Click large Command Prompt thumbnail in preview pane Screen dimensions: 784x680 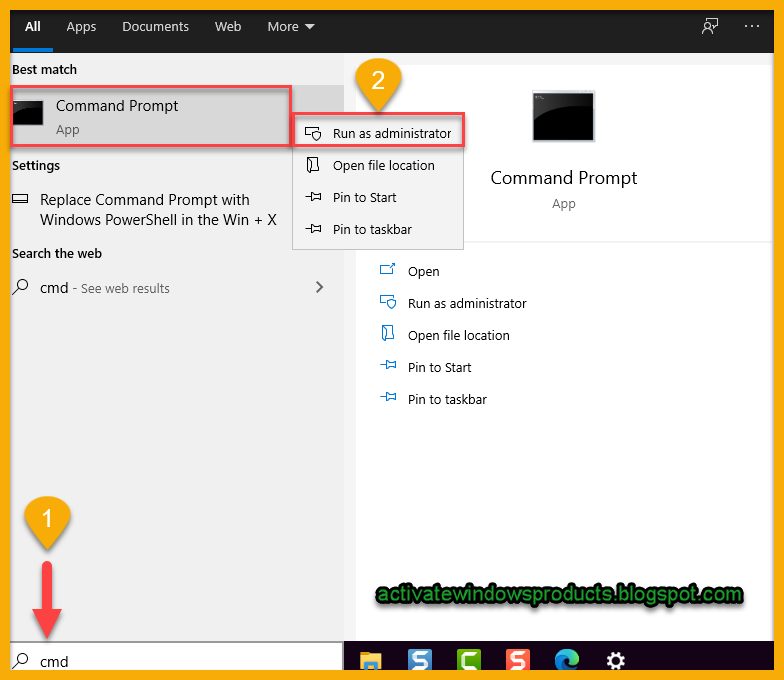(563, 116)
